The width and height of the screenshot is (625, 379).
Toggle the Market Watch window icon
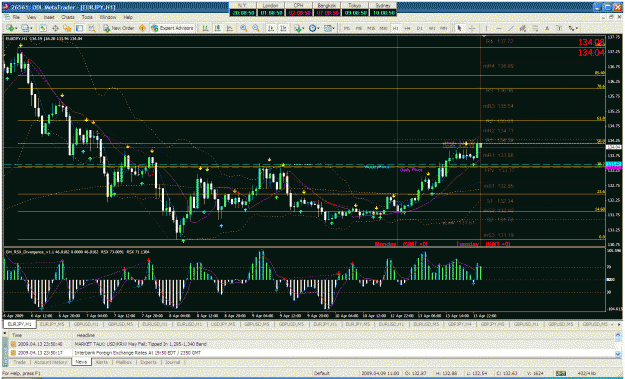pos(43,28)
